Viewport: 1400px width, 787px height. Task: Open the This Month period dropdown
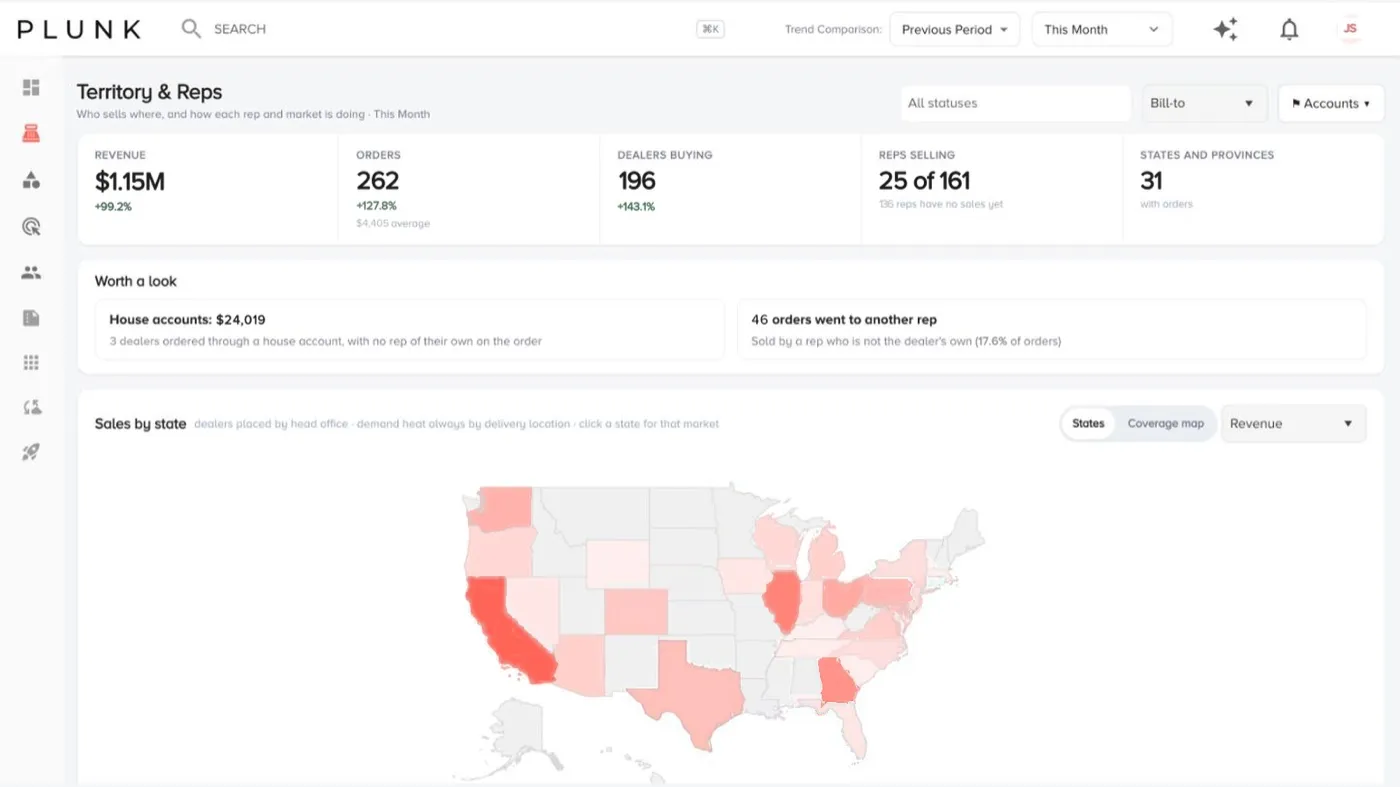coord(1102,29)
